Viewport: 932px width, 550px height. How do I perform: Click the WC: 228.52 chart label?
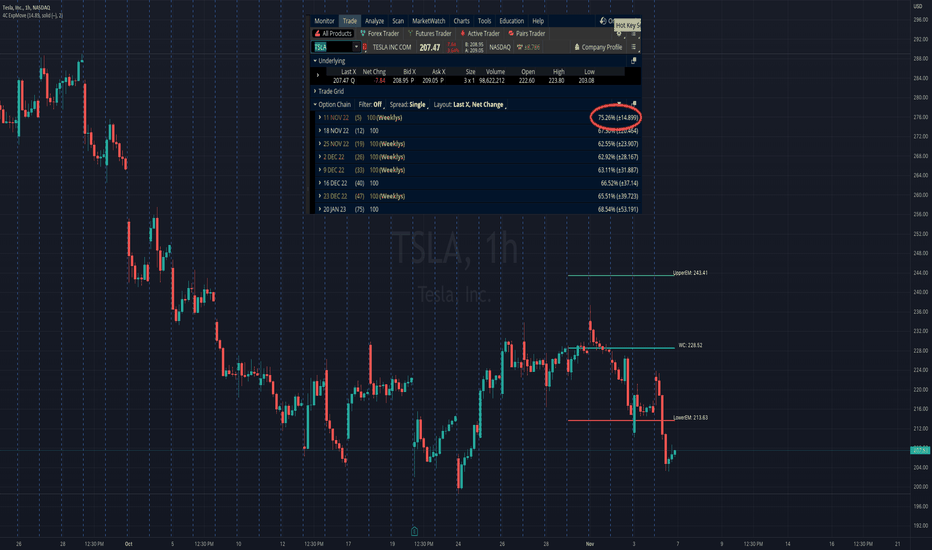pyautogui.click(x=690, y=345)
